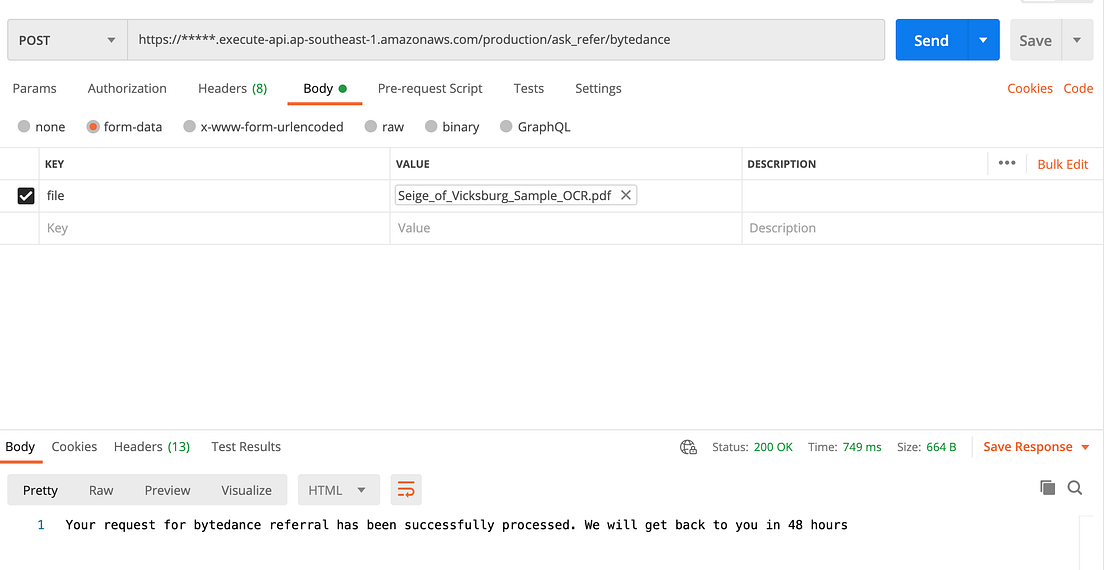Click the Seige_of_Vicksburg_Sample_OCR.pdf file value
Screen dimensions: 1104x570
504,195
